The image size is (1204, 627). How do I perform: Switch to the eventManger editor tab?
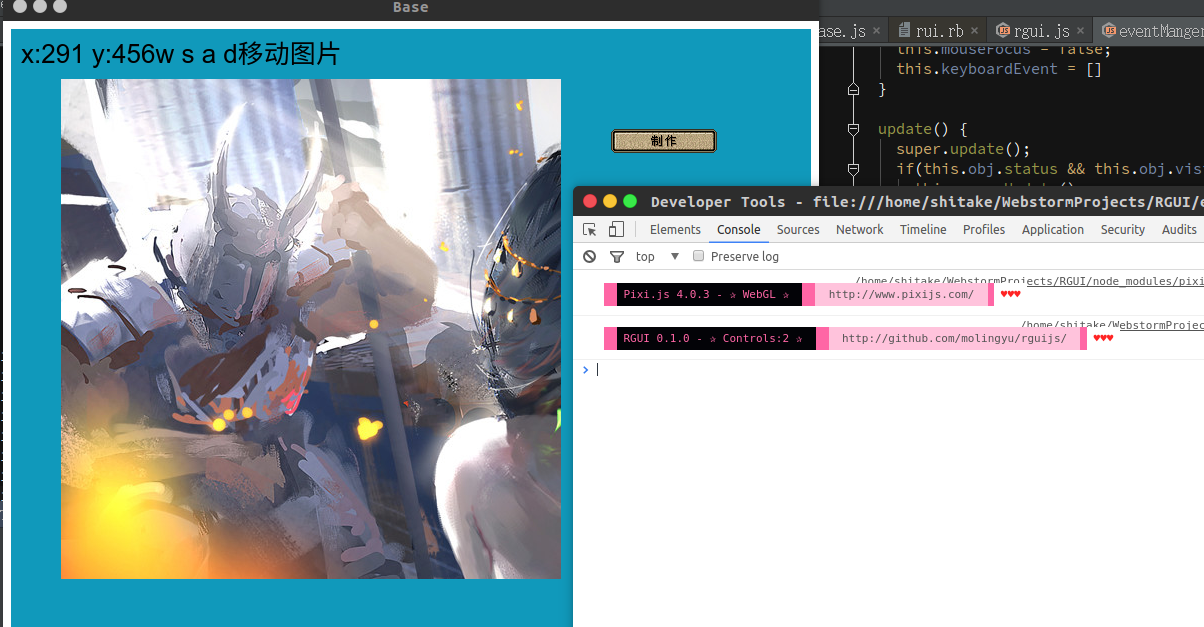1150,31
